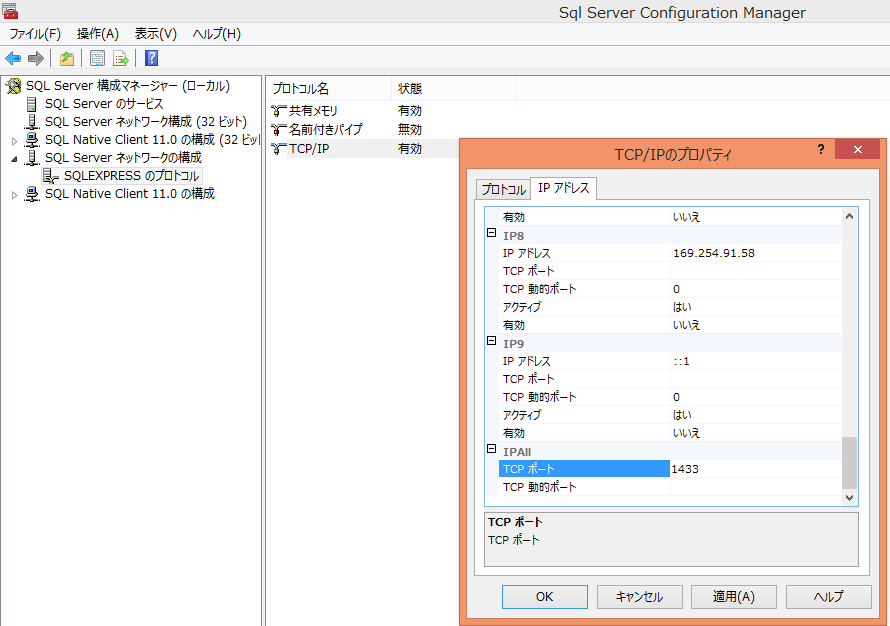The image size is (890, 626).
Task: Click the property grid scroll up arrow
Action: tap(849, 216)
